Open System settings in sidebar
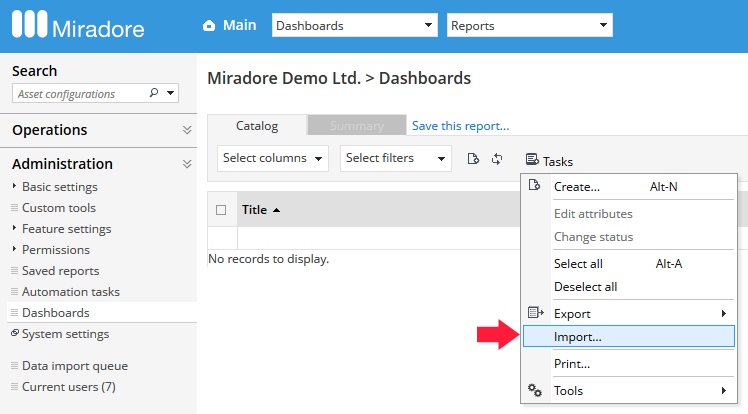Screen dimensions: 748x414 pos(65,333)
